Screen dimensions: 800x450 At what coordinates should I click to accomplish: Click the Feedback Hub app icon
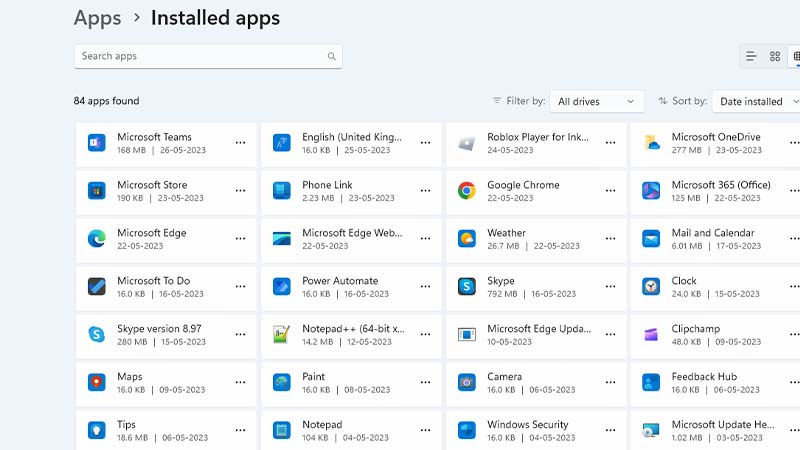click(651, 383)
